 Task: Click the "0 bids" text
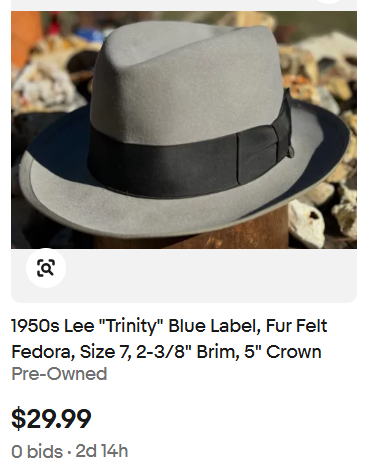tap(37, 452)
